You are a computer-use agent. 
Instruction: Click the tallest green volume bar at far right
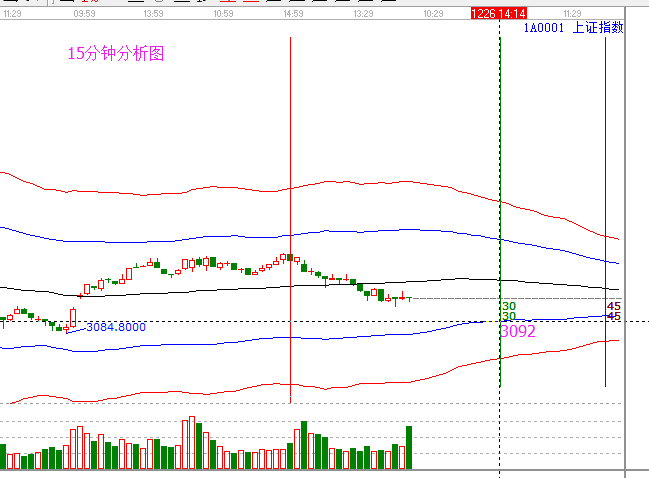tap(409, 447)
